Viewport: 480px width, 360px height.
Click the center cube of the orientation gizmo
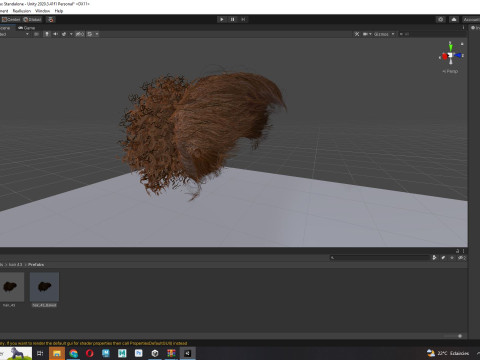click(x=450, y=55)
